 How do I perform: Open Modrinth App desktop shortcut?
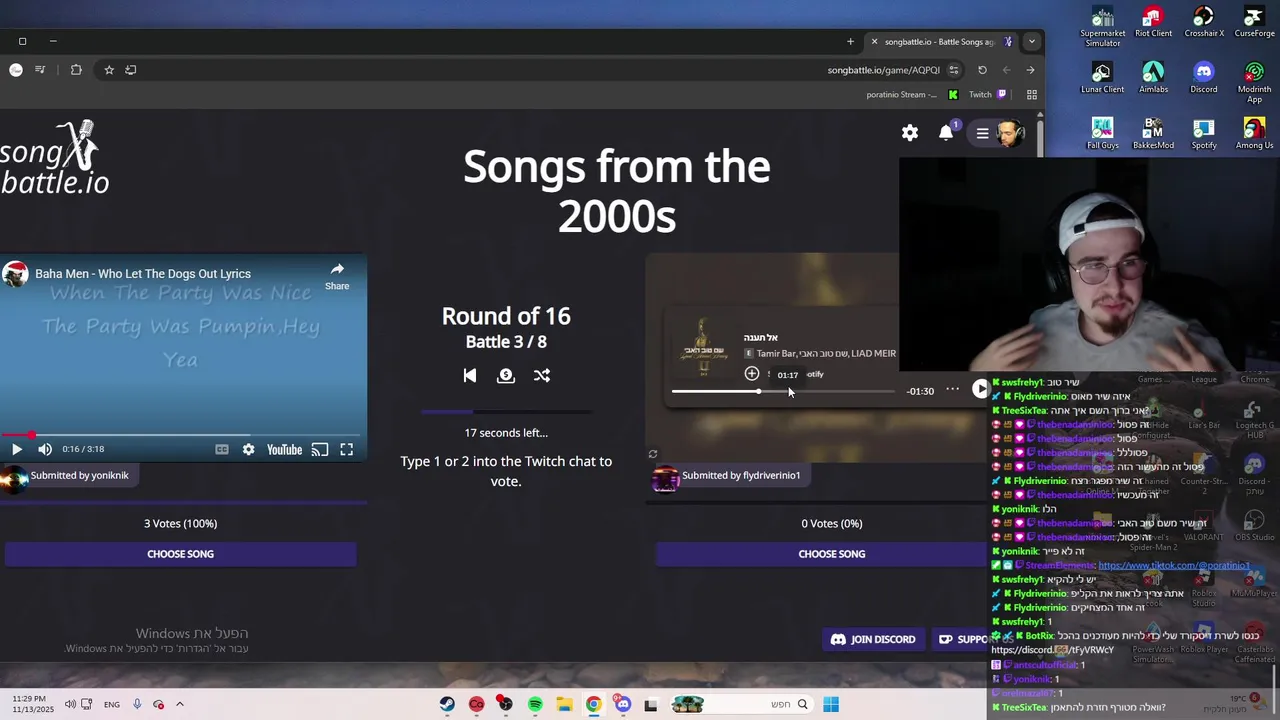[1254, 83]
